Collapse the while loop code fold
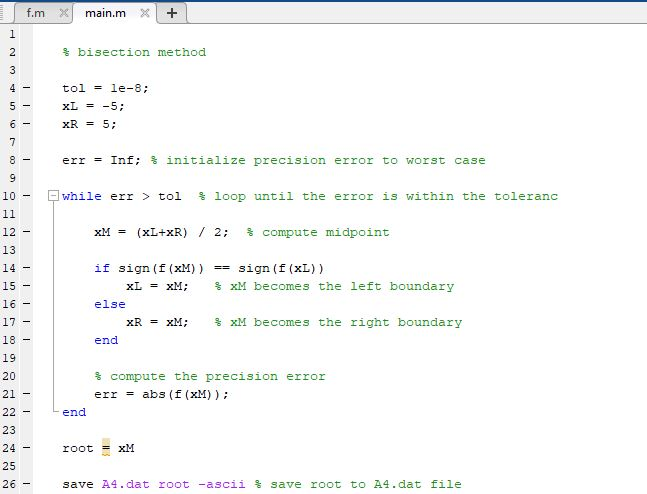 pyautogui.click(x=53, y=196)
